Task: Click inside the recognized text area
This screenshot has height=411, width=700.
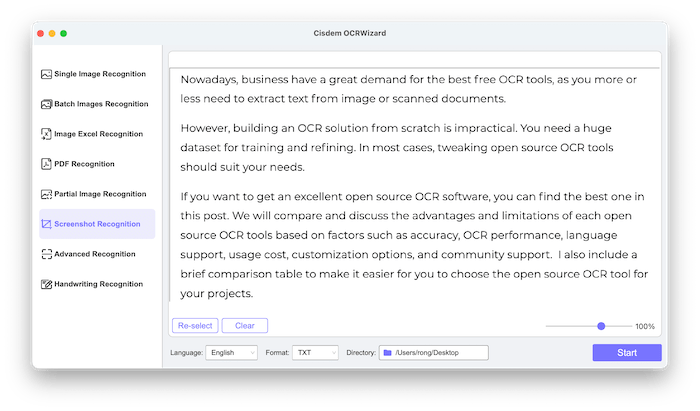Action: (x=414, y=190)
